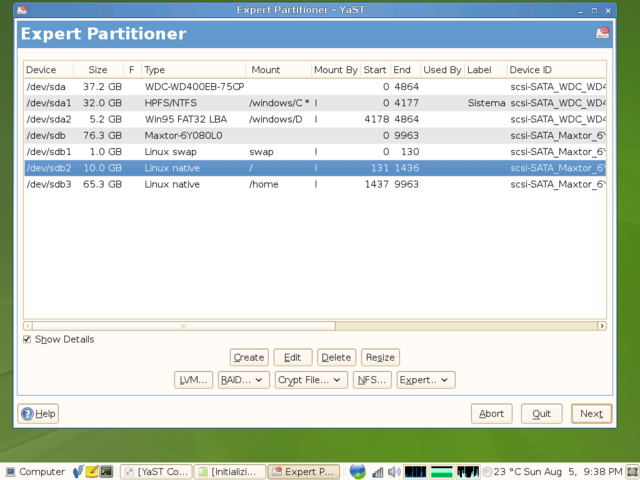The image size is (640, 480).
Task: Click the third system monitor graph applet
Action: [468, 472]
